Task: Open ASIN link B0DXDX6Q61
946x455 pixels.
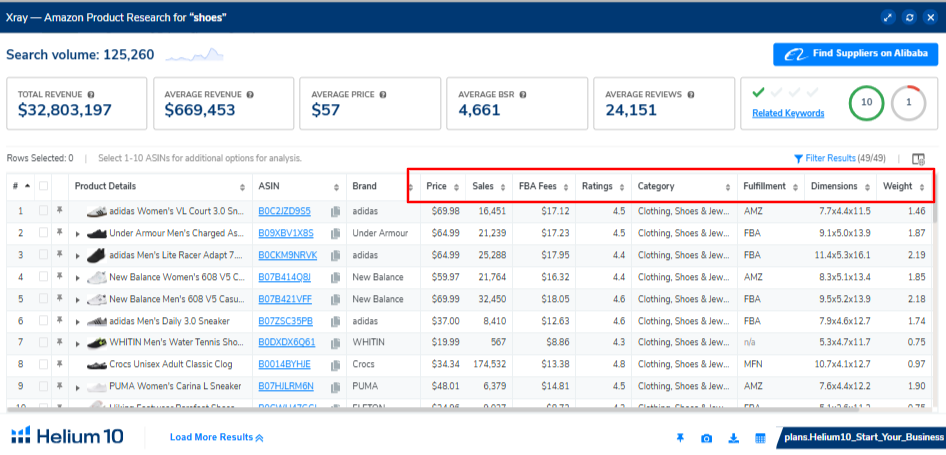Action: 287,343
